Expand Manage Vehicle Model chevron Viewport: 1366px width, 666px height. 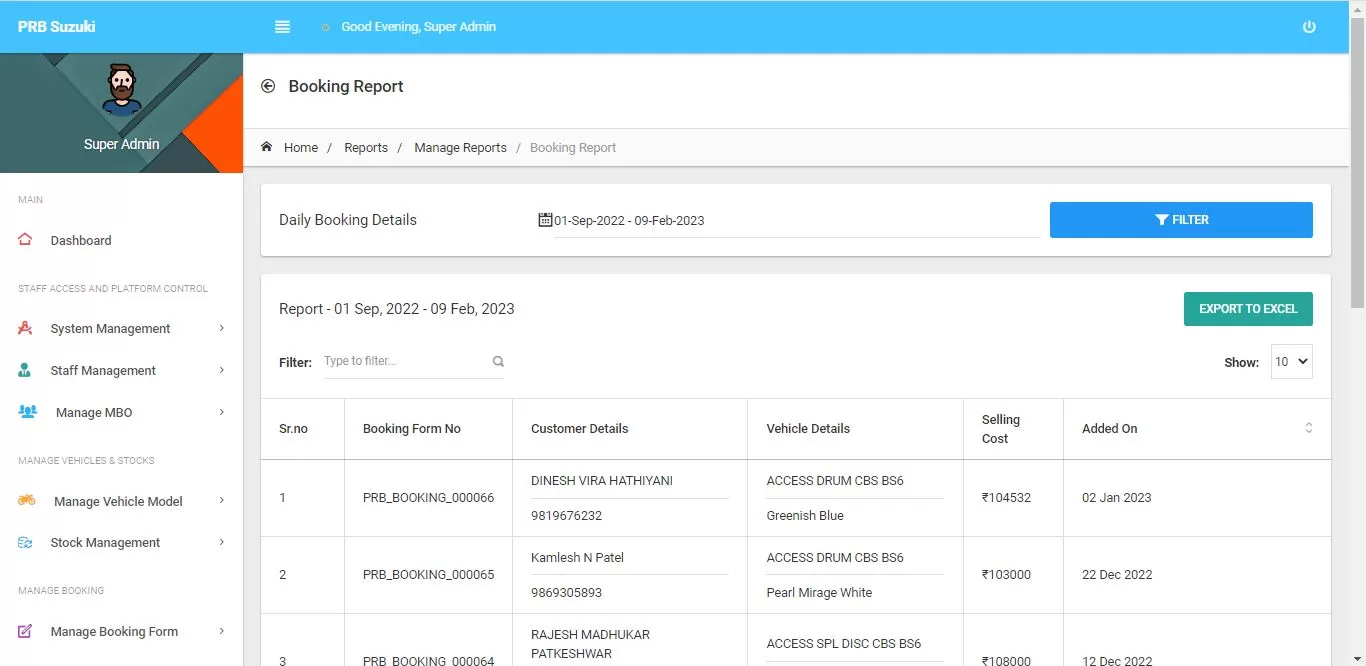(x=222, y=501)
